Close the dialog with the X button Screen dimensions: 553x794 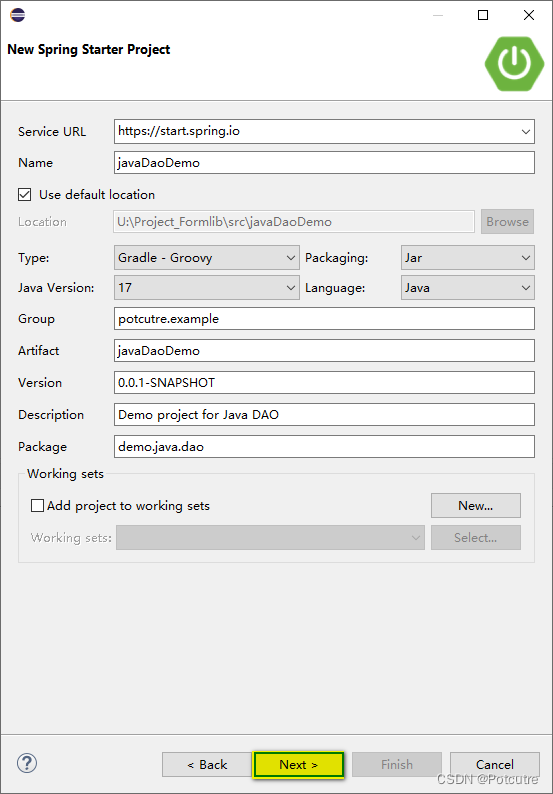[529, 15]
